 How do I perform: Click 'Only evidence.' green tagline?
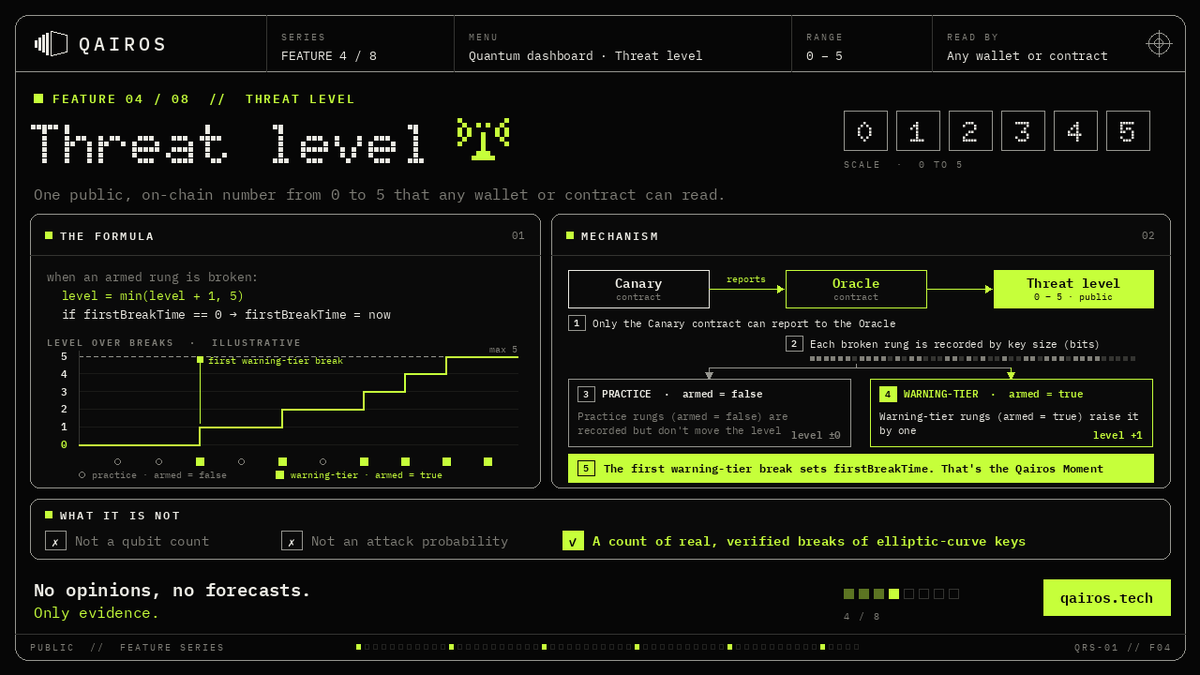[96, 613]
